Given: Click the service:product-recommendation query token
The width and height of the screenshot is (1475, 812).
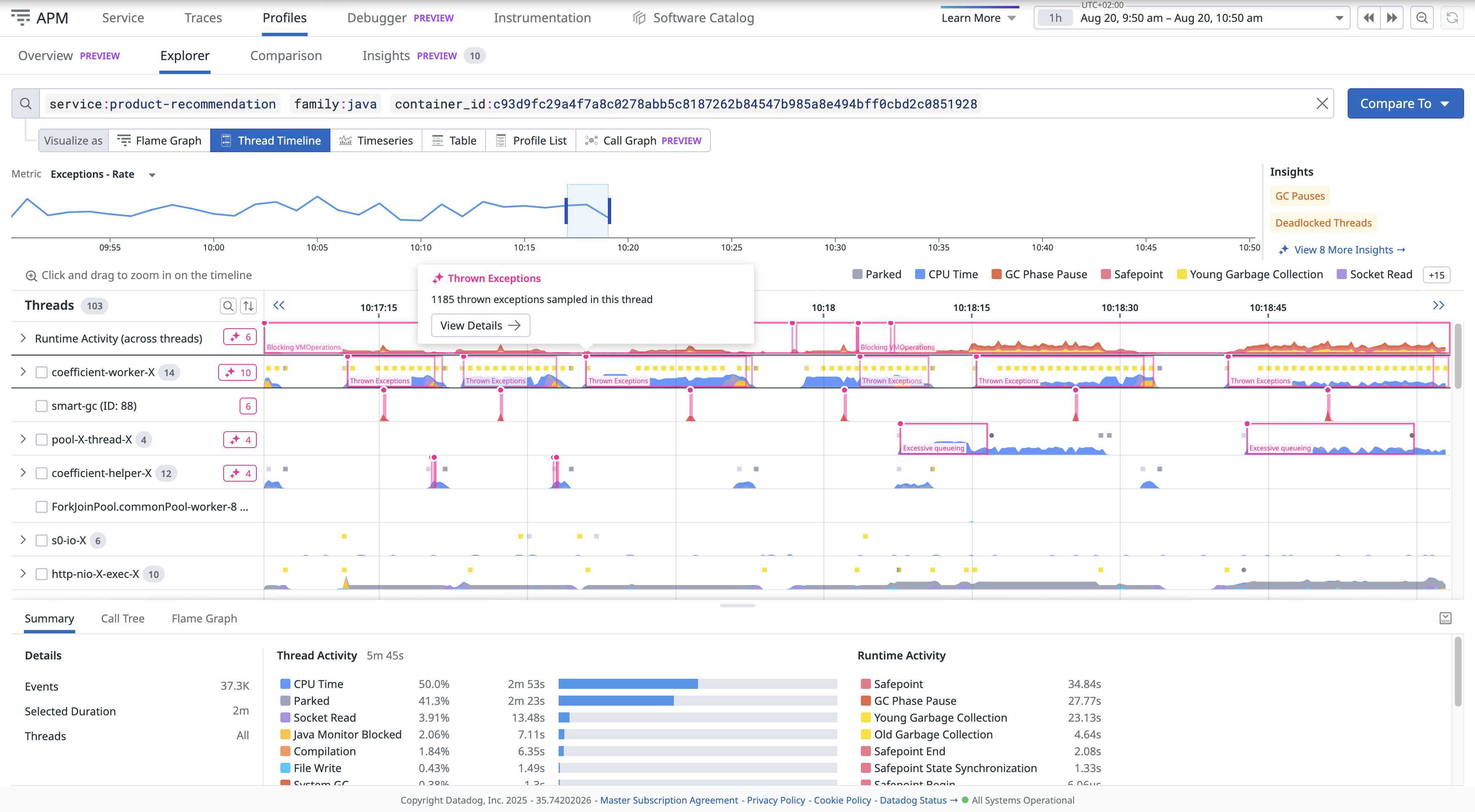Looking at the screenshot, I should (163, 104).
